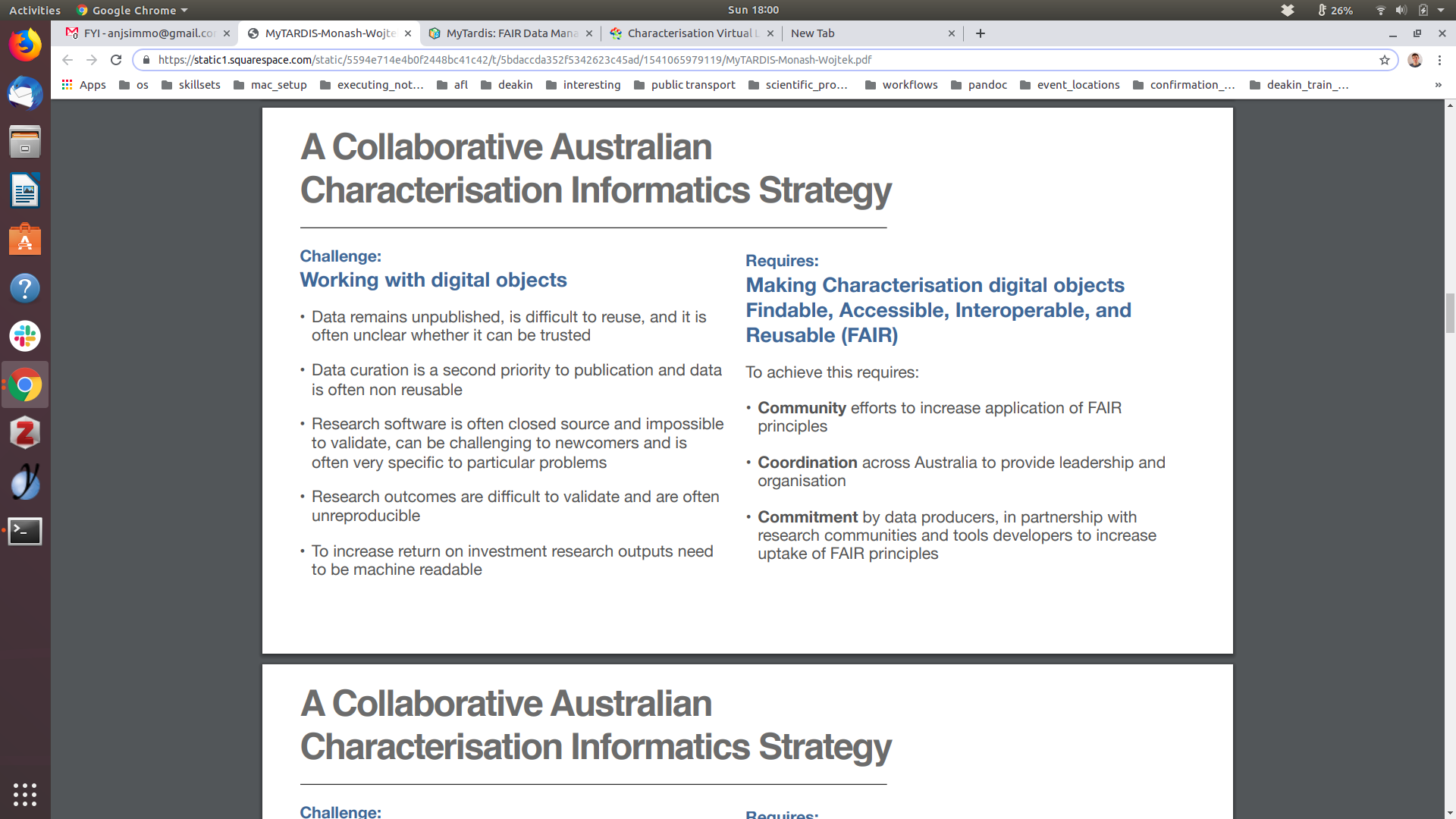Open a new tab with the plus button
The image size is (1456, 819).
981,33
